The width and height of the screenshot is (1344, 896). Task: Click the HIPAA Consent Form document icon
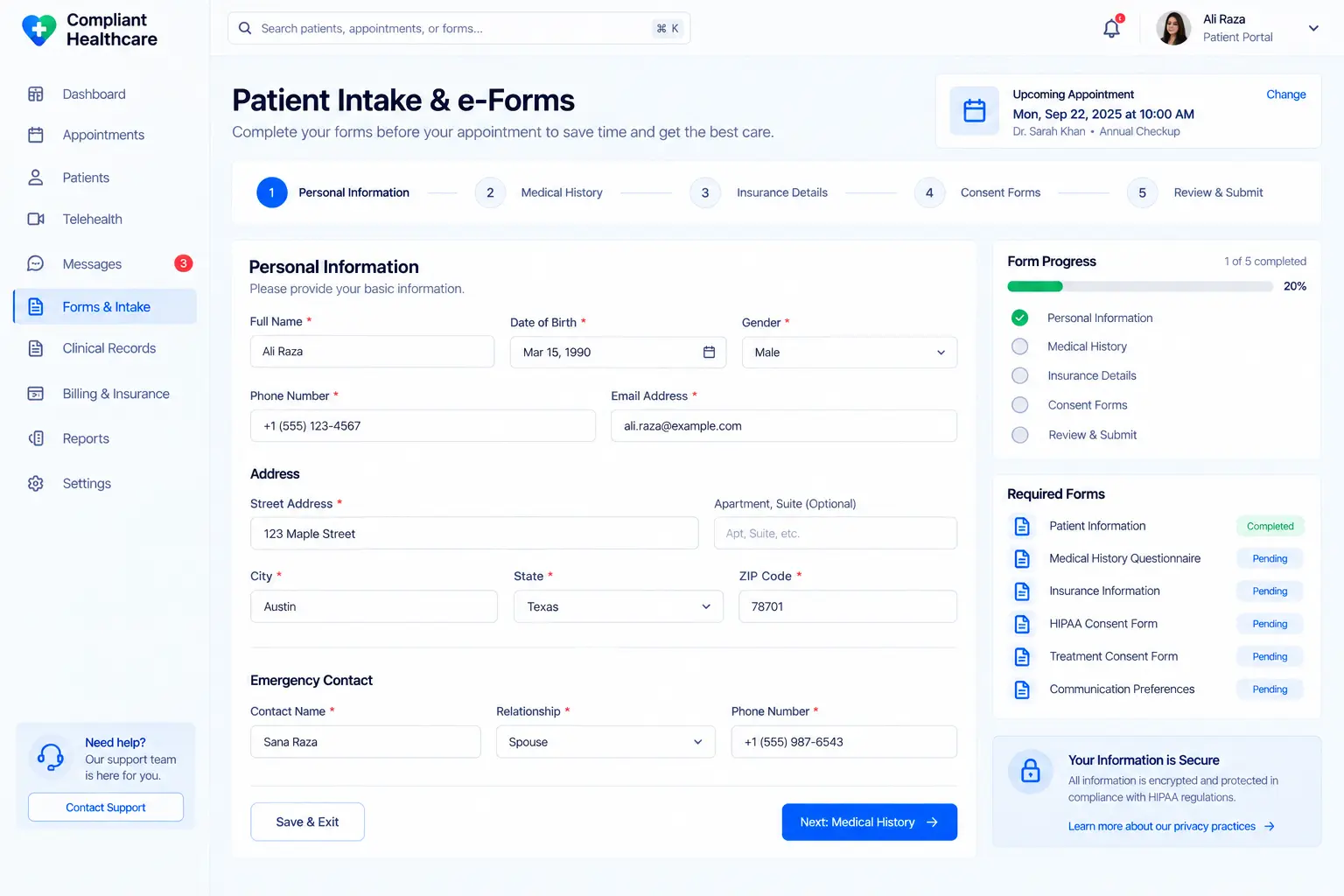point(1022,624)
